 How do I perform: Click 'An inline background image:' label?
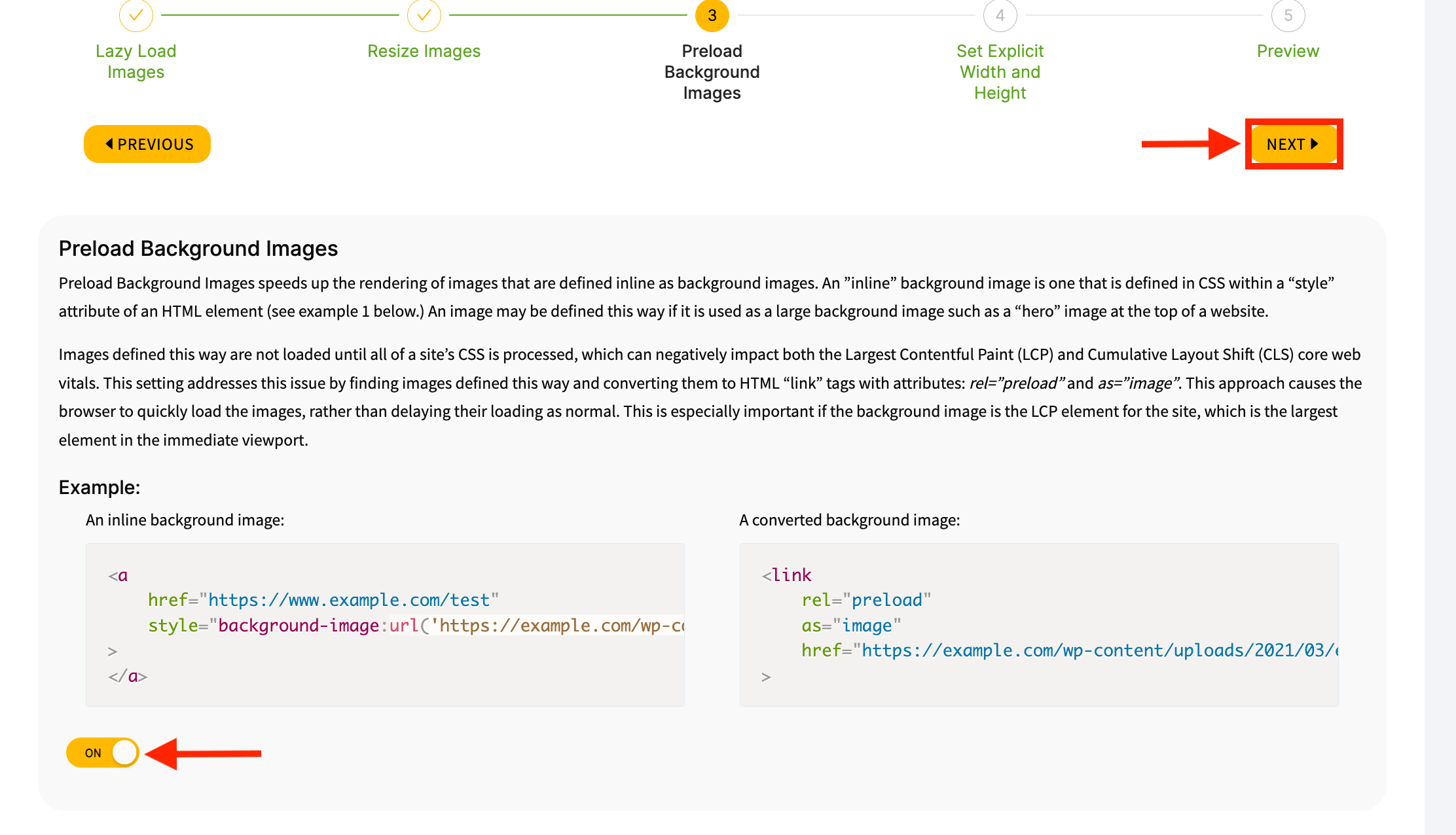click(185, 520)
